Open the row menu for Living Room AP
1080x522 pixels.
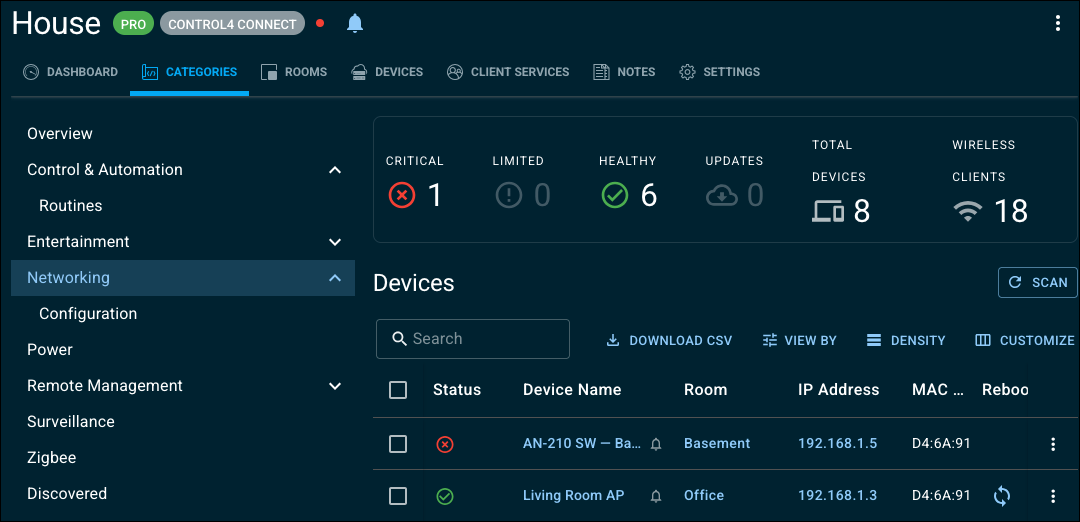point(1052,496)
